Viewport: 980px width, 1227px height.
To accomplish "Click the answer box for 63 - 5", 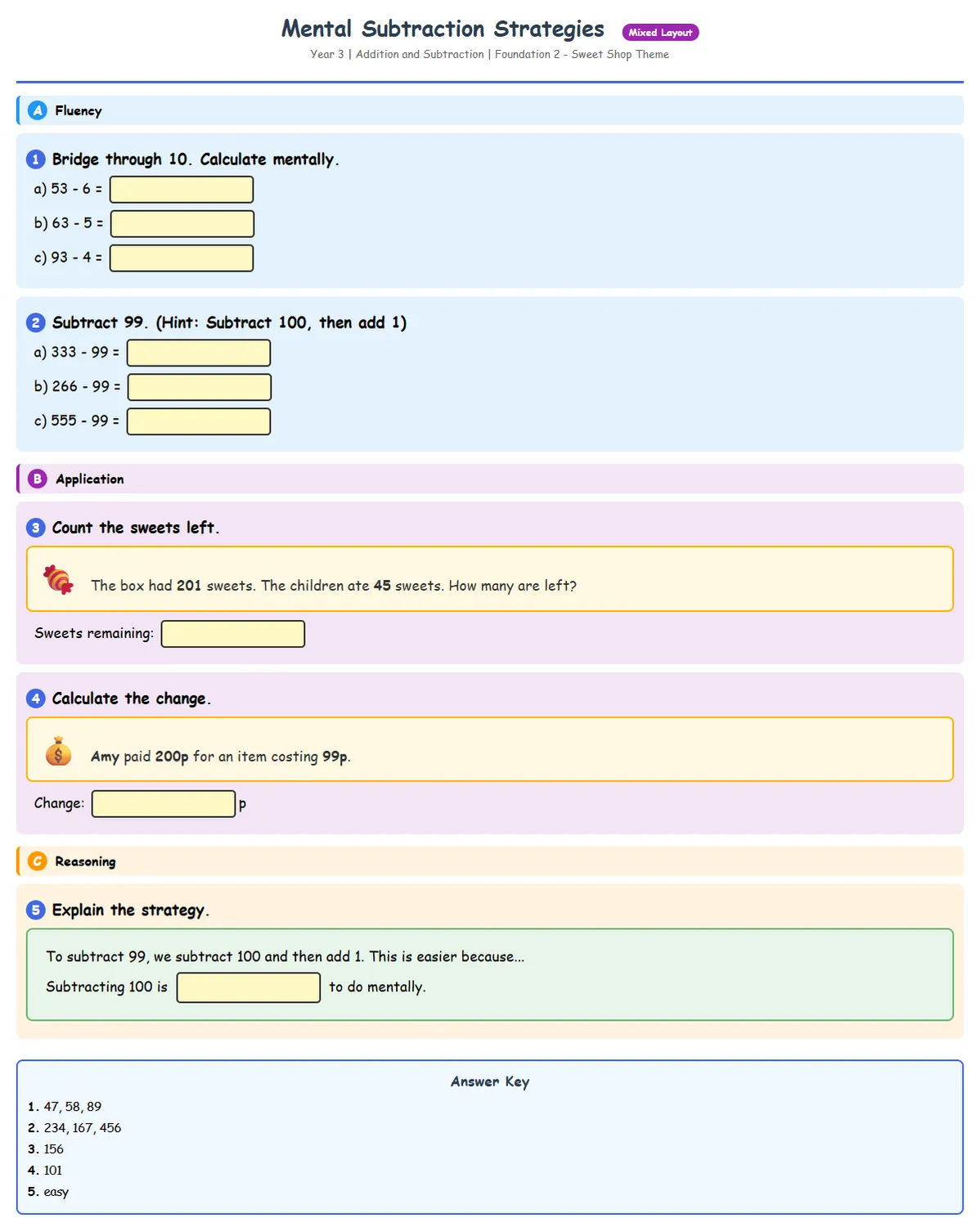I will pos(182,223).
